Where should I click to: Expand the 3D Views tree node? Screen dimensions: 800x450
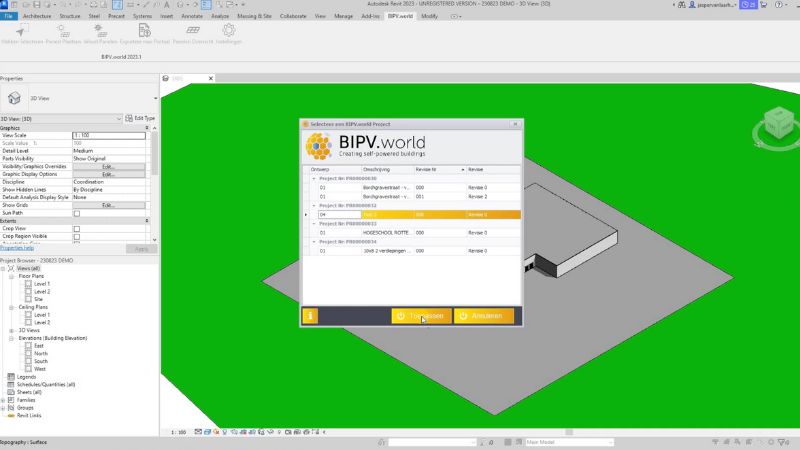(11, 330)
